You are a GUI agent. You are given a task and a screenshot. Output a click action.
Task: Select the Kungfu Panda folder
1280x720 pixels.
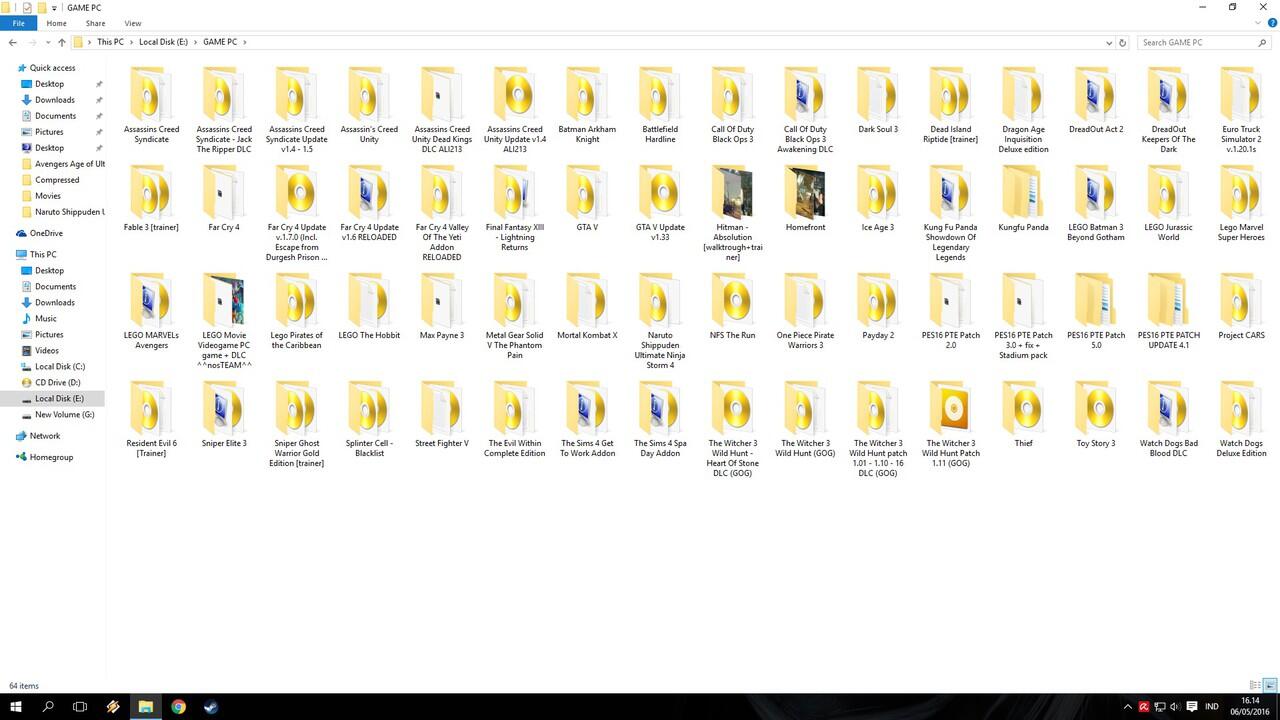click(x=1023, y=198)
